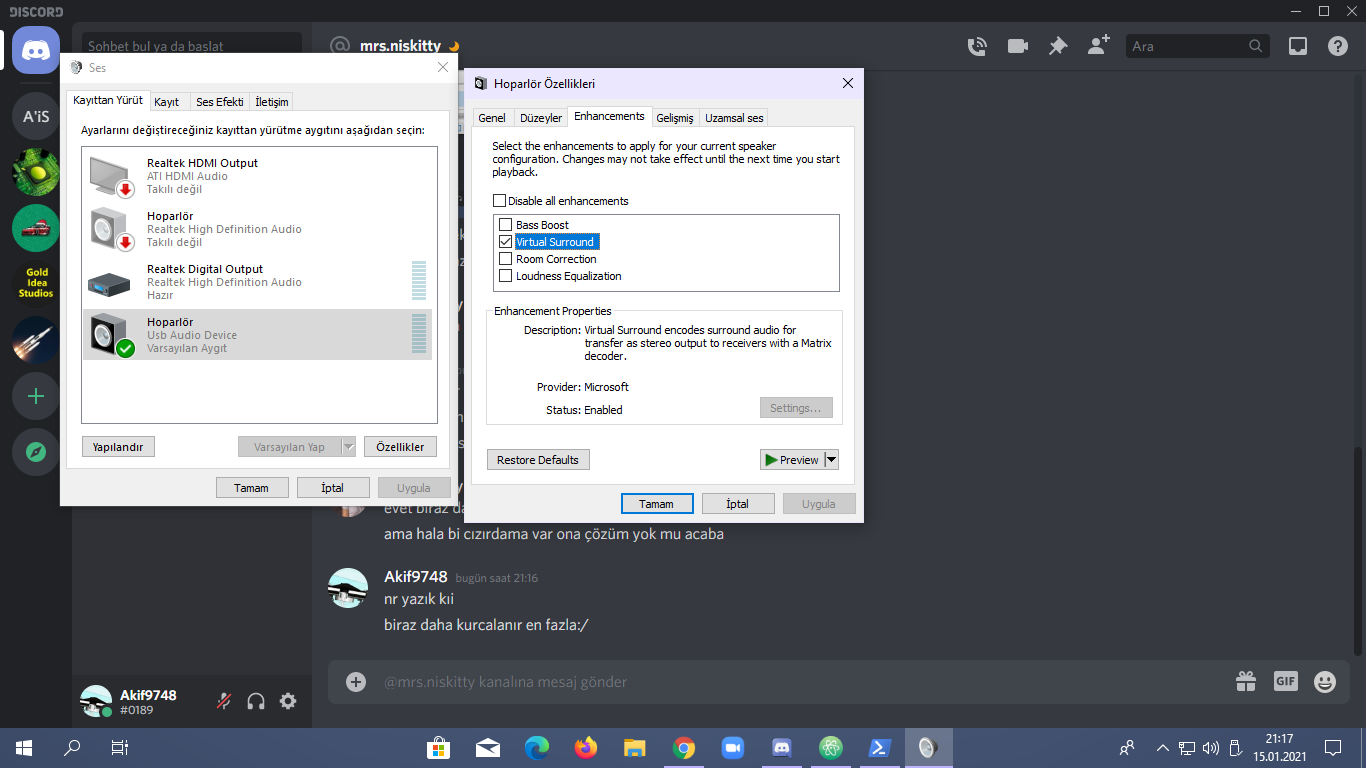Switch to Düzeyler tab
Viewport: 1366px width, 768px height.
click(x=541, y=118)
